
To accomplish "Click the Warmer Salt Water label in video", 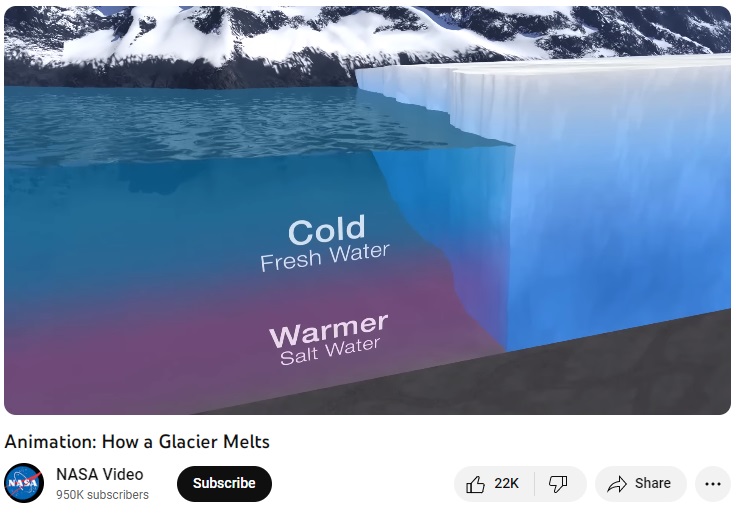I will click(329, 339).
